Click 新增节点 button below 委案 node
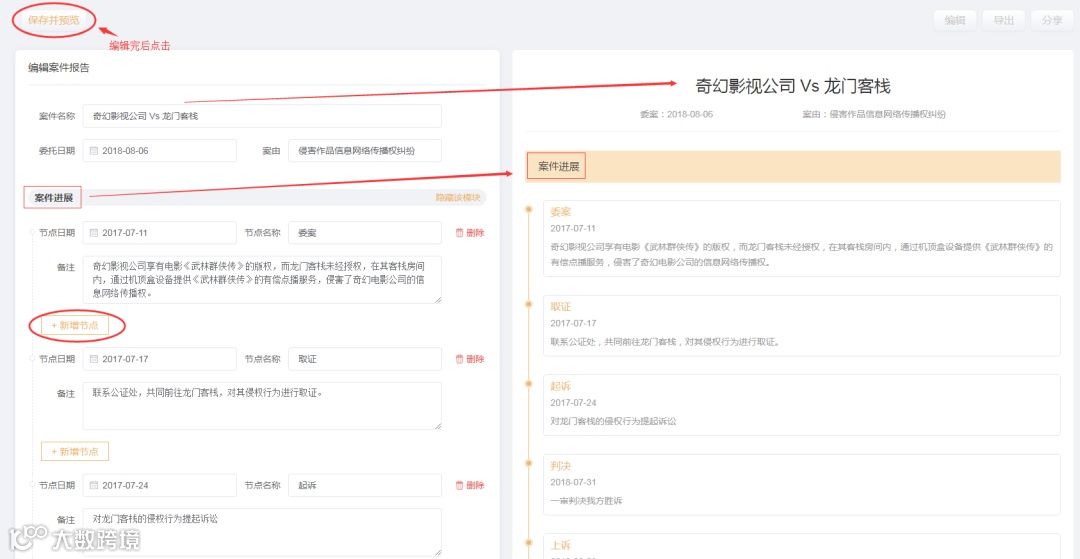 (x=75, y=326)
